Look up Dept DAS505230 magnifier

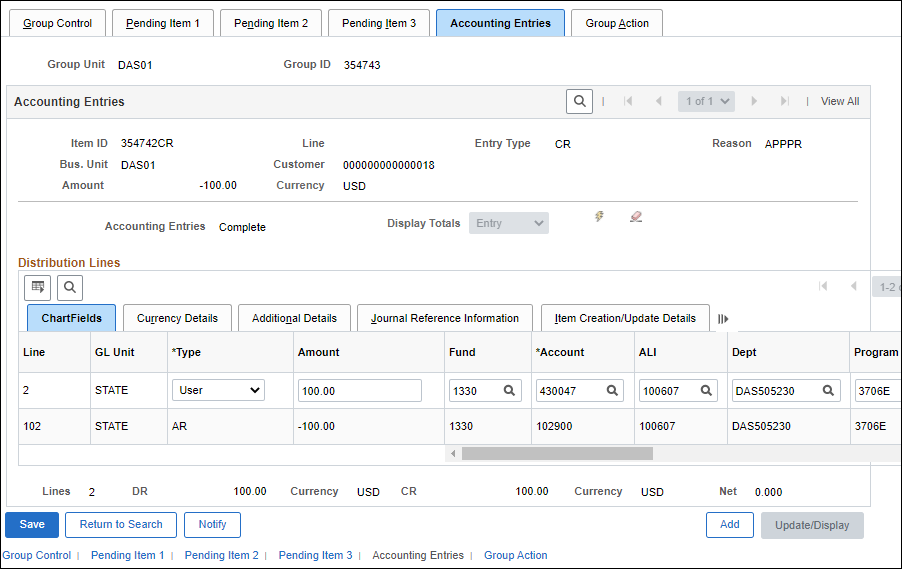(828, 391)
